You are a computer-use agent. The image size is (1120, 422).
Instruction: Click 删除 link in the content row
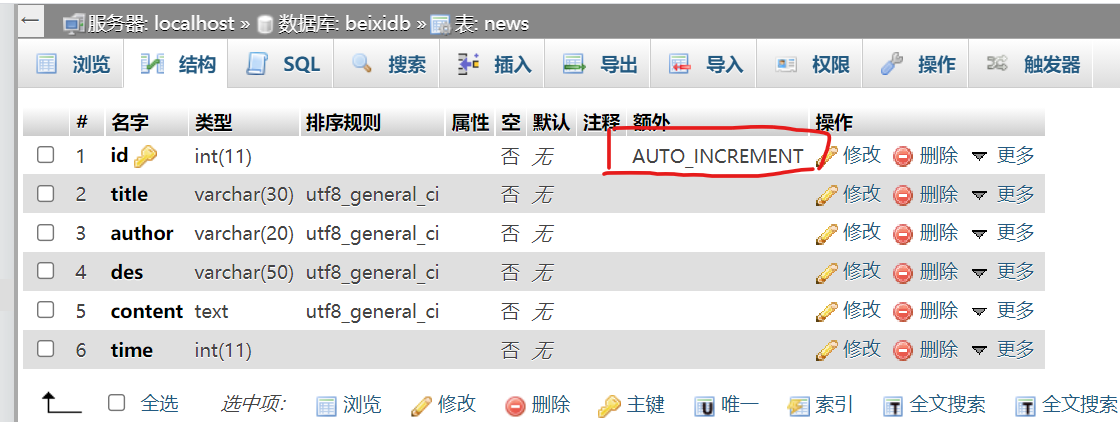tap(939, 311)
